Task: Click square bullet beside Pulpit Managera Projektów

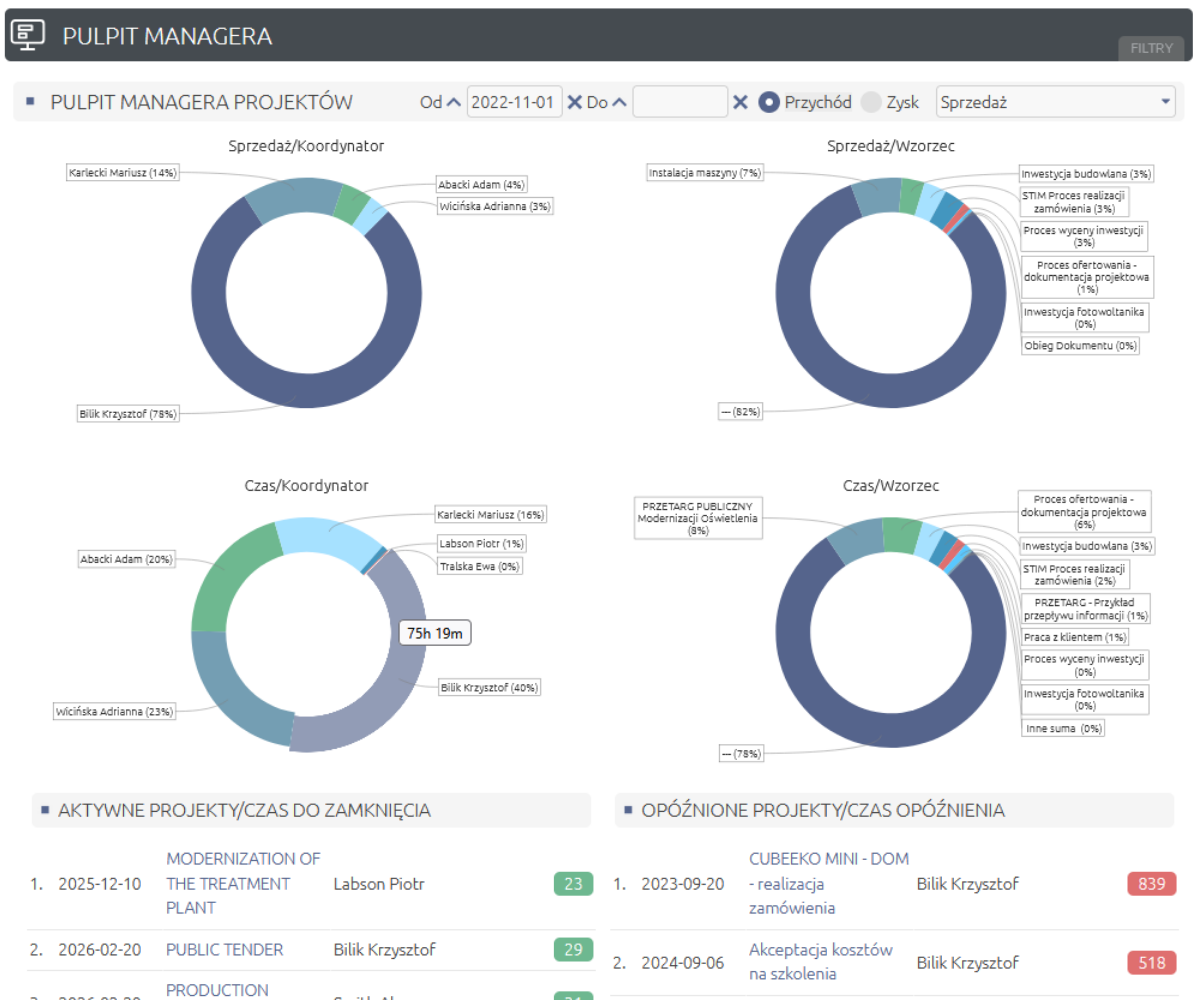Action: (x=30, y=101)
